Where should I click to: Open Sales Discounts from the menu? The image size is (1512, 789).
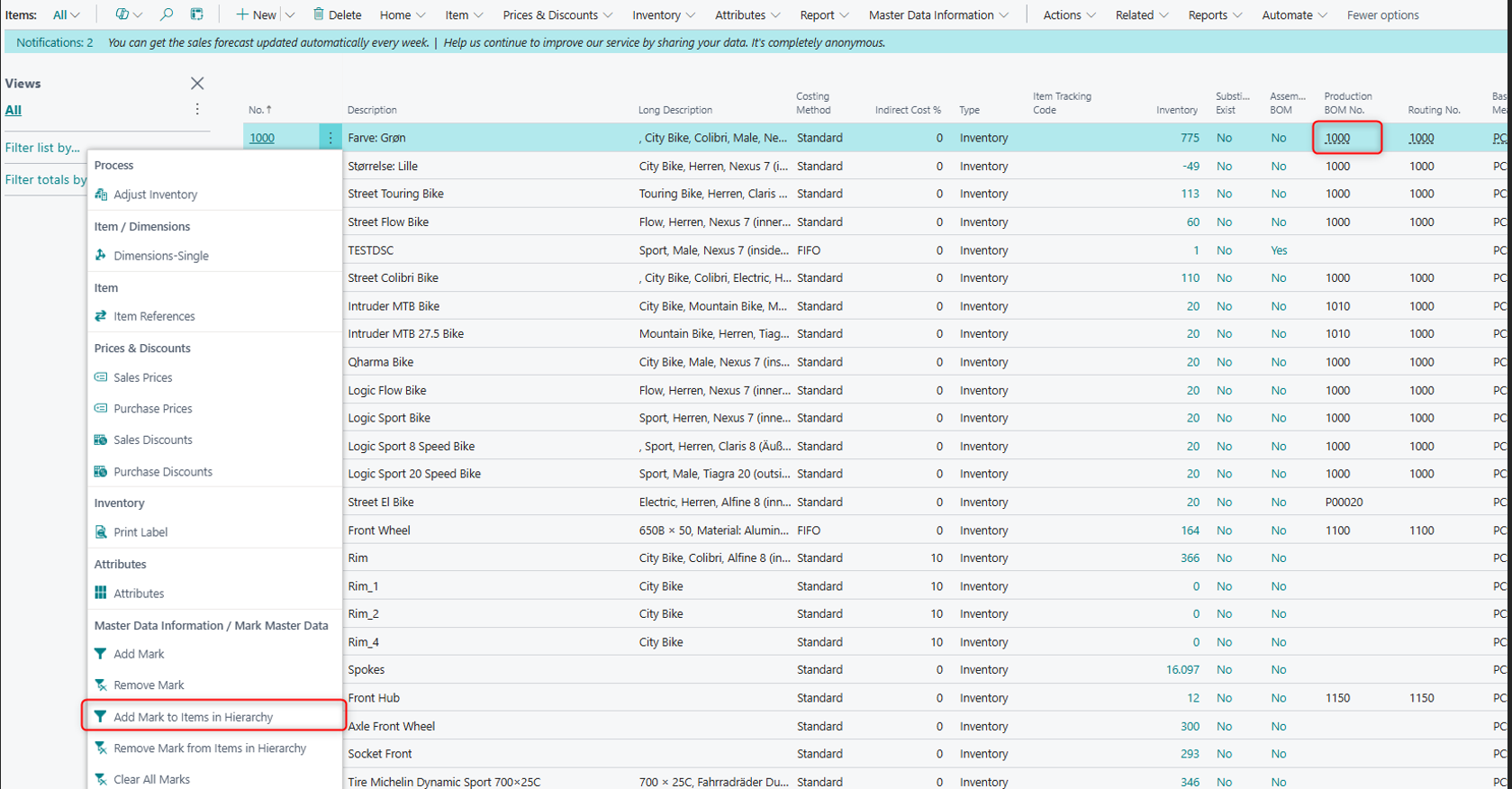click(x=152, y=440)
